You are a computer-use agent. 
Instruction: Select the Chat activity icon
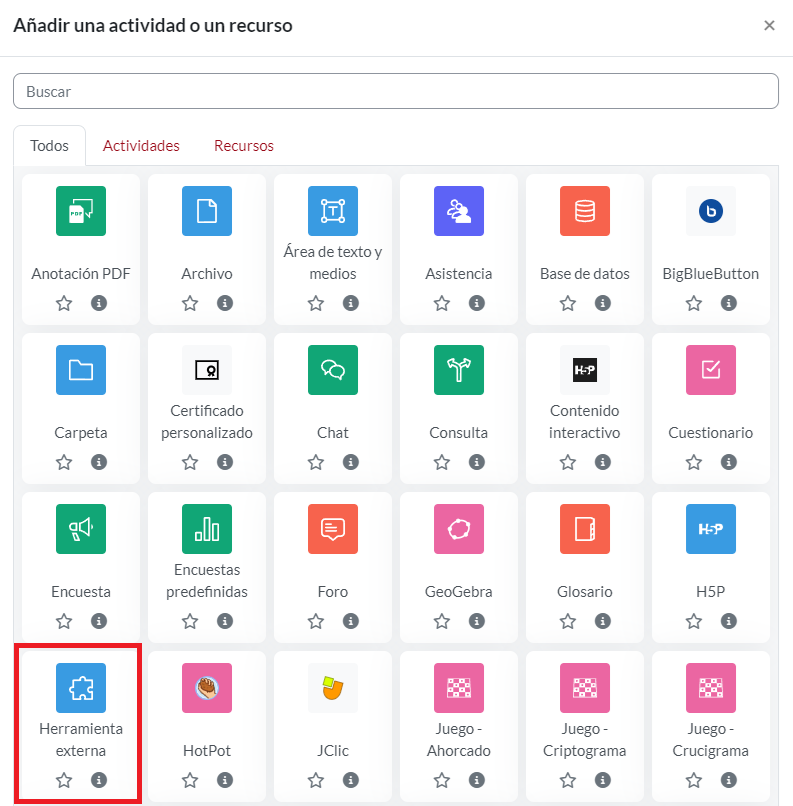point(333,370)
